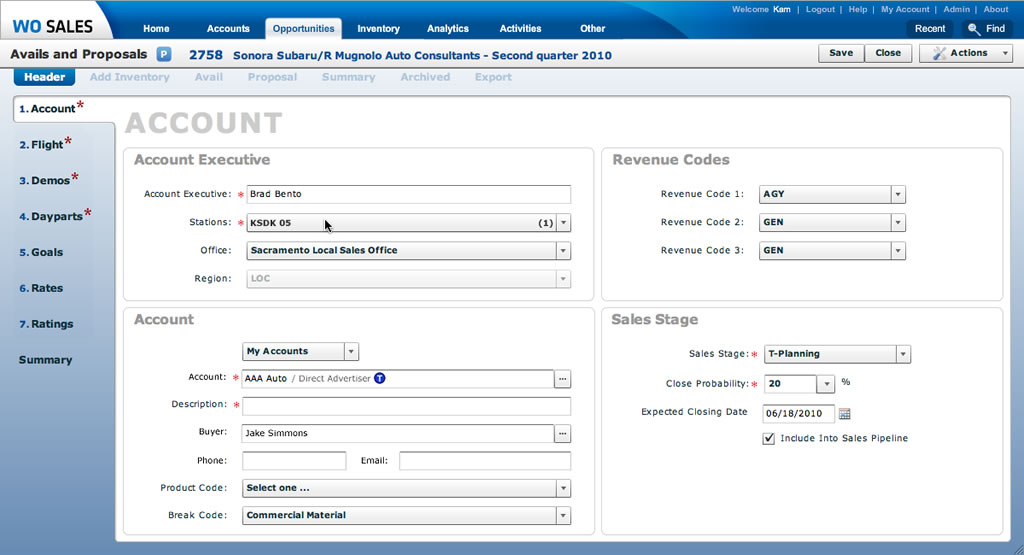
Task: Toggle Include Into Sales Pipeline checkbox
Action: pyautogui.click(x=768, y=438)
